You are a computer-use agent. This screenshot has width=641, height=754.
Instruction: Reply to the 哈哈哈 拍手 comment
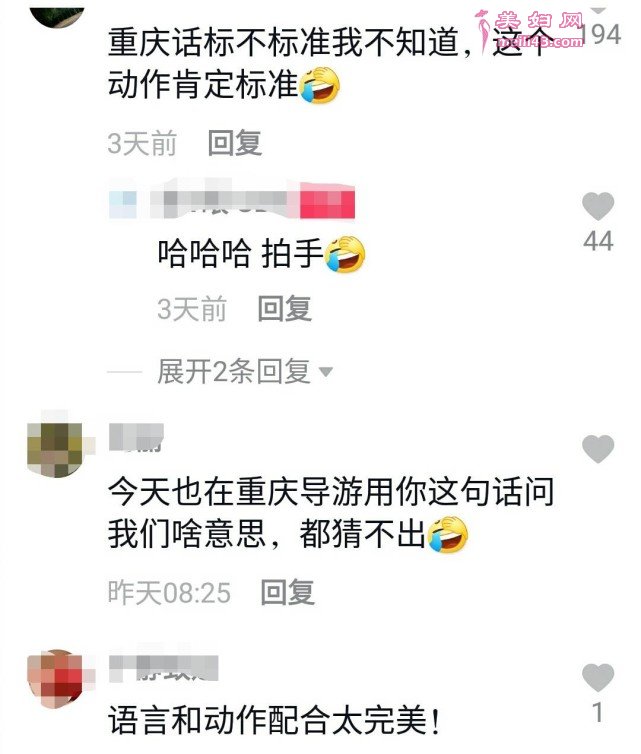click(x=285, y=308)
